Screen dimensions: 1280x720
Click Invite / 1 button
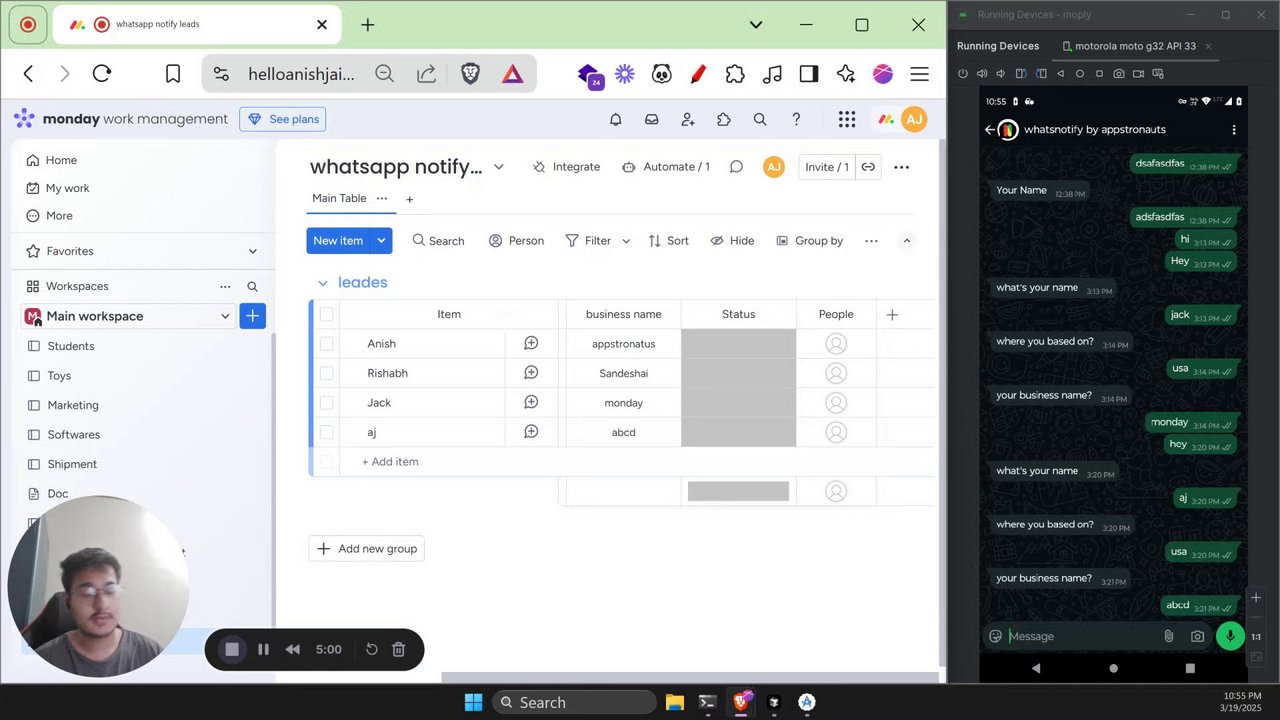(827, 167)
